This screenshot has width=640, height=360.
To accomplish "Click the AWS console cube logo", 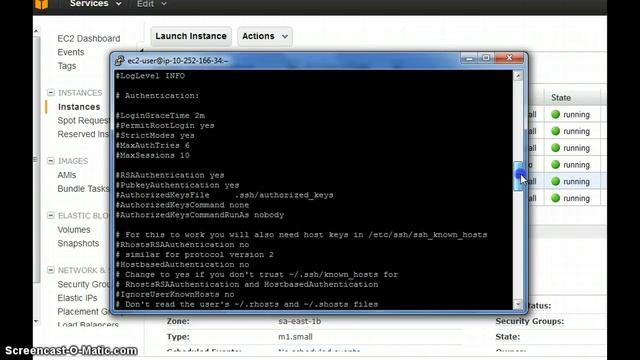I will pos(41,4).
